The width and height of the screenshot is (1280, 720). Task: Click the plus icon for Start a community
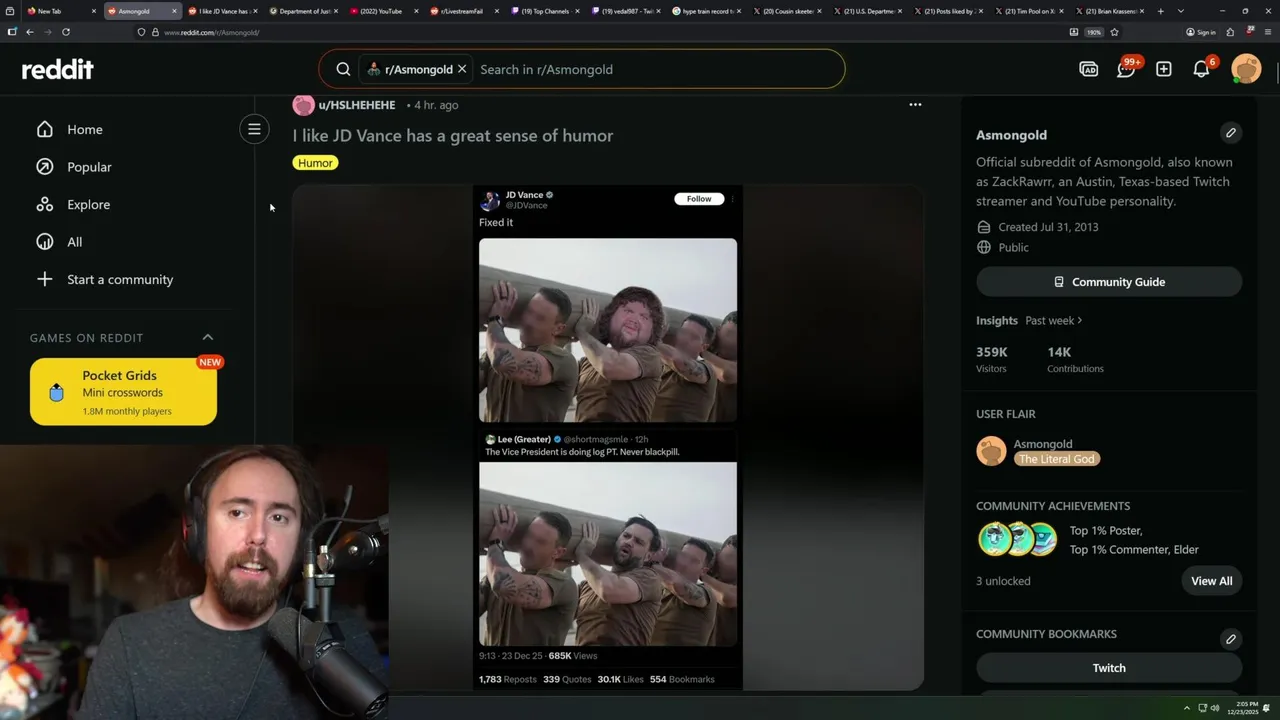45,279
